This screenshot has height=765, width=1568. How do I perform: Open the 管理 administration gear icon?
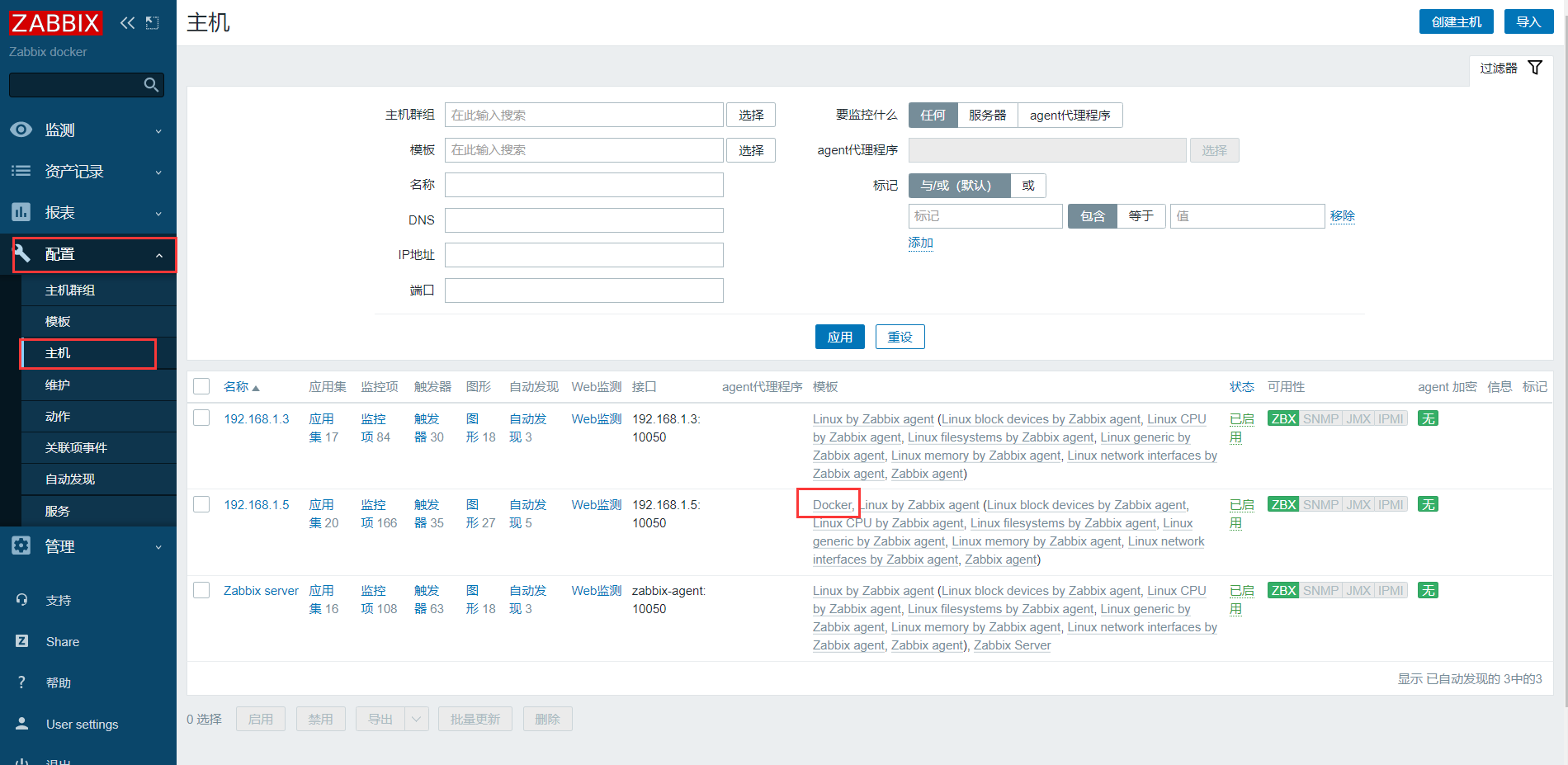point(21,545)
